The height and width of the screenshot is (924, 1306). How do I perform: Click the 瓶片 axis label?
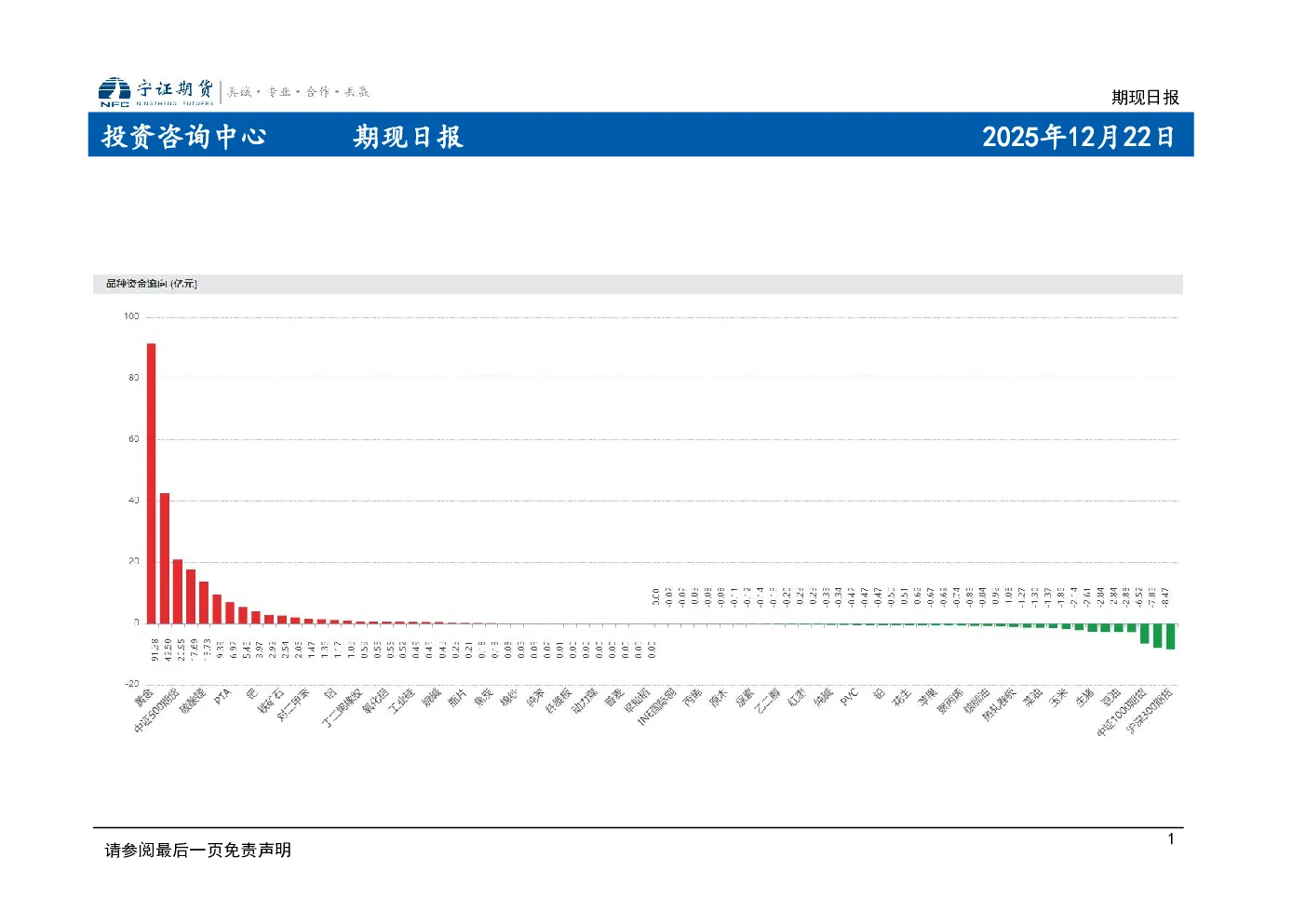point(457,699)
